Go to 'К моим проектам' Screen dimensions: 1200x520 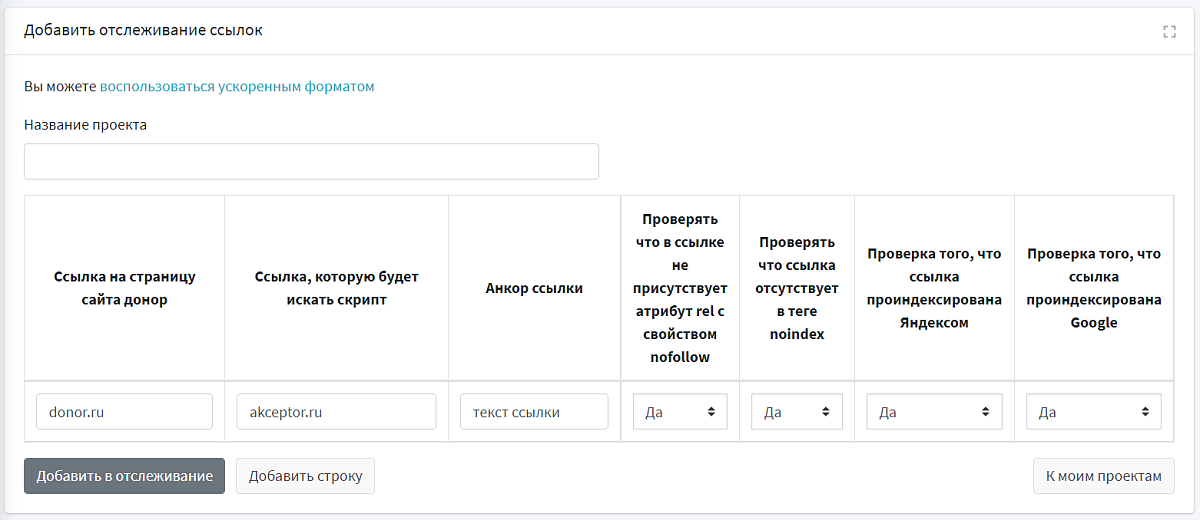click(1103, 476)
